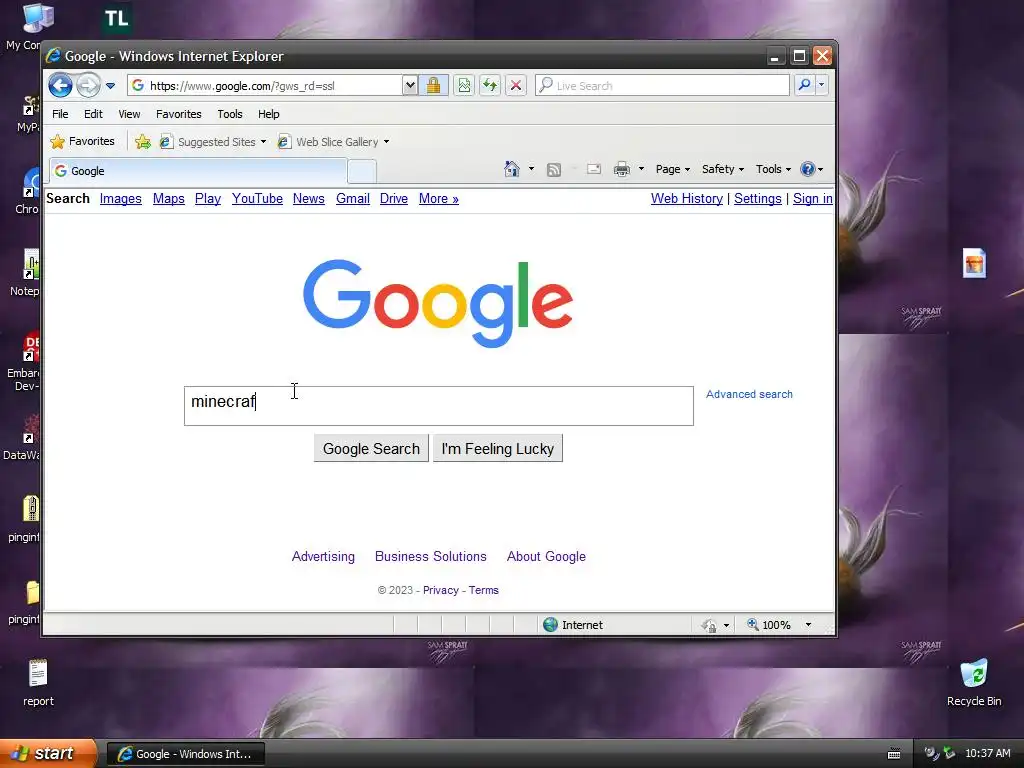Screen dimensions: 1024x768
Task: Open Google Settings link
Action: point(758,199)
